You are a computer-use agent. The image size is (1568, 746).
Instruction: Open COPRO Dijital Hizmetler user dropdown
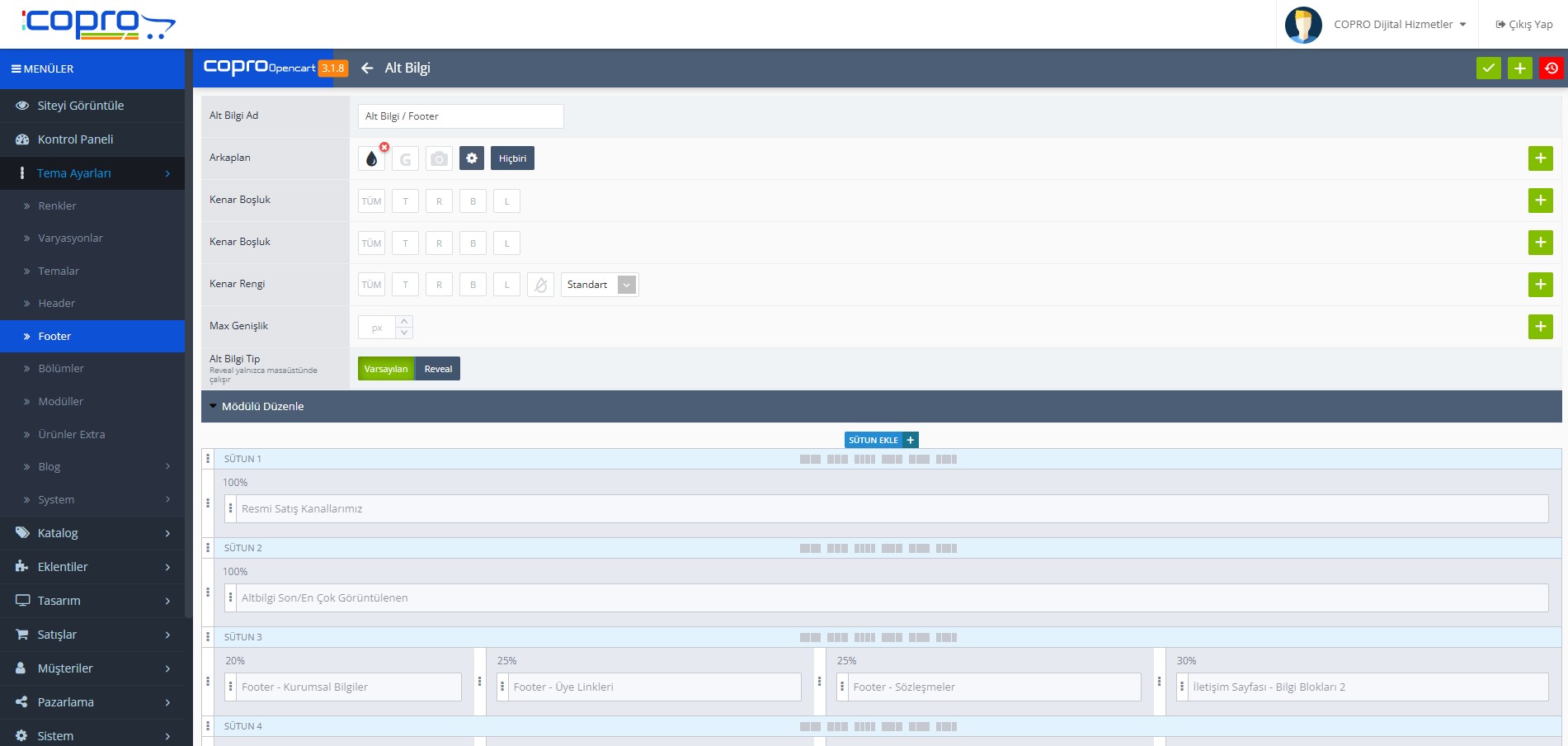1399,25
